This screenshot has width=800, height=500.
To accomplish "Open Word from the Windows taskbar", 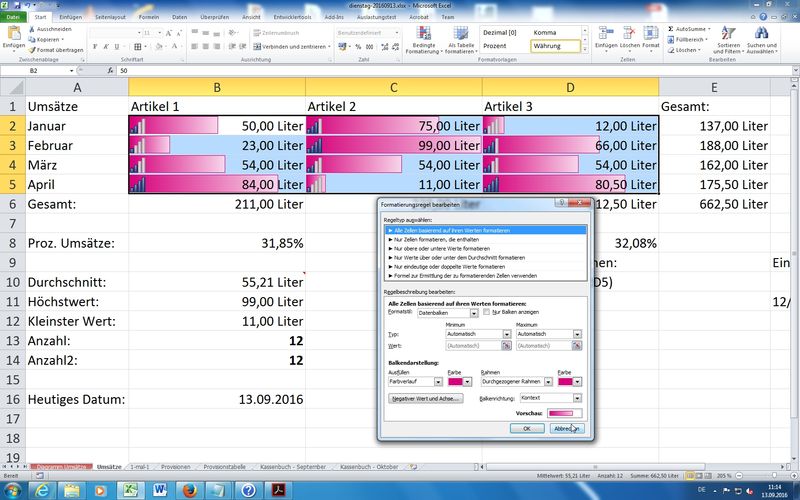I will 158,488.
